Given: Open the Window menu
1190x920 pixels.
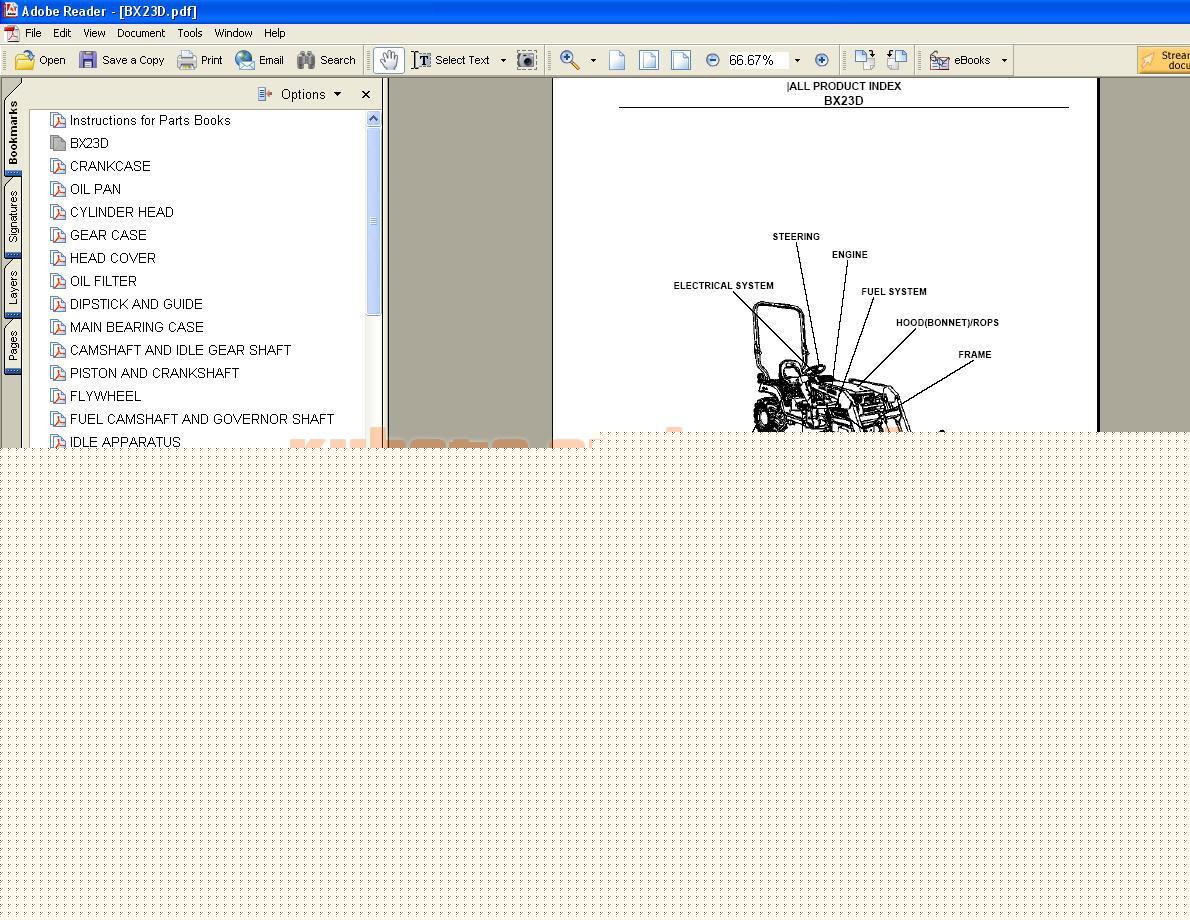Looking at the screenshot, I should click(x=233, y=33).
